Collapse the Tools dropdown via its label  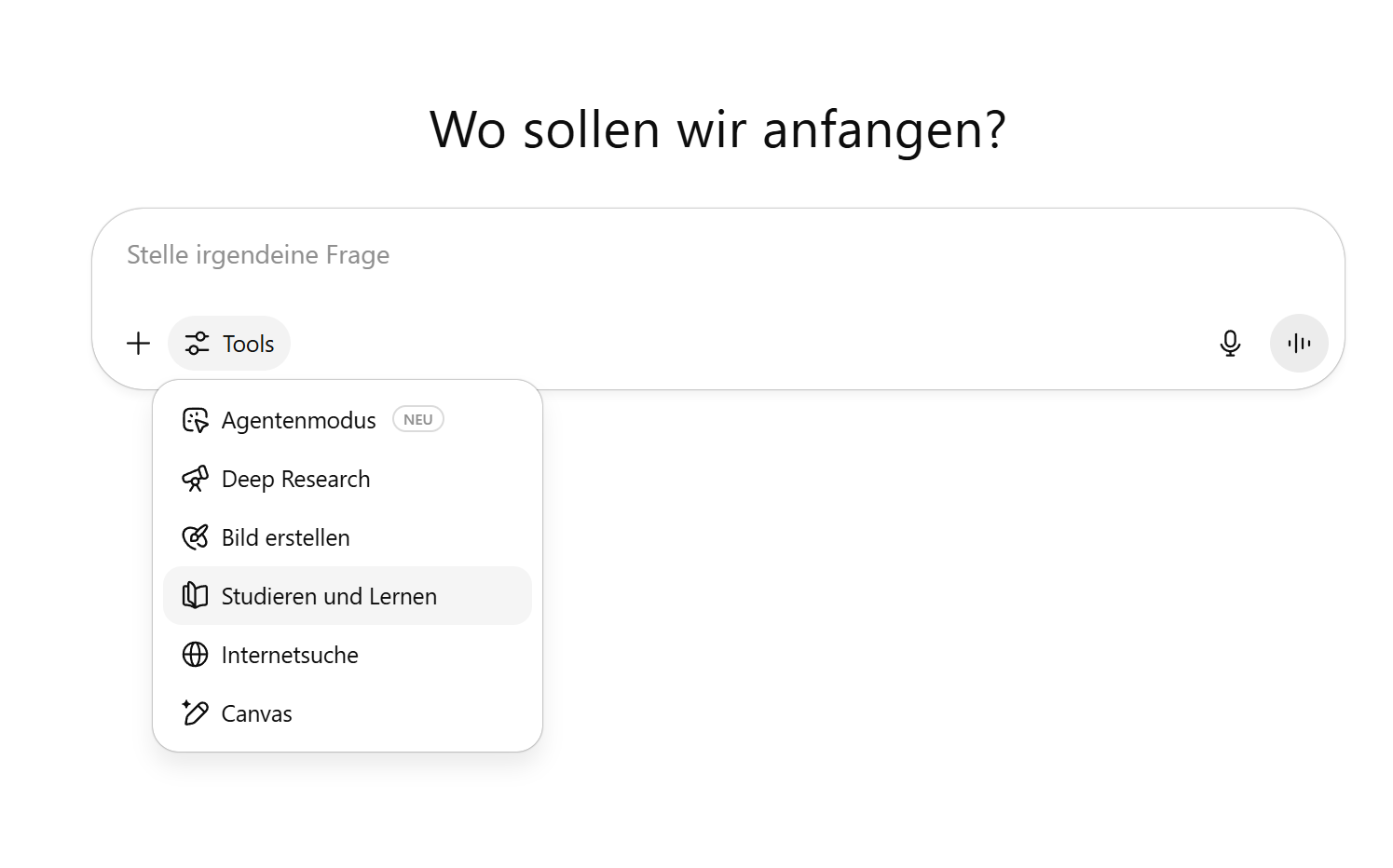pyautogui.click(x=248, y=344)
